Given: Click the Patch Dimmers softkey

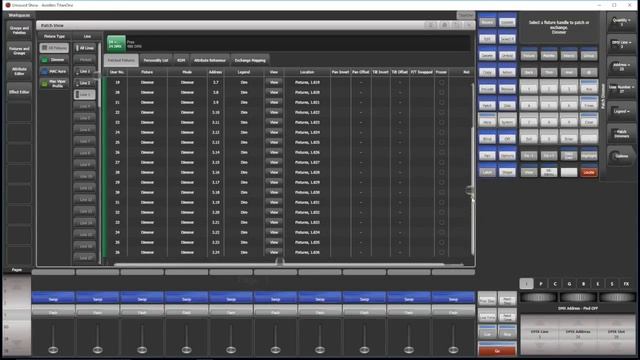Looking at the screenshot, I should [x=621, y=133].
